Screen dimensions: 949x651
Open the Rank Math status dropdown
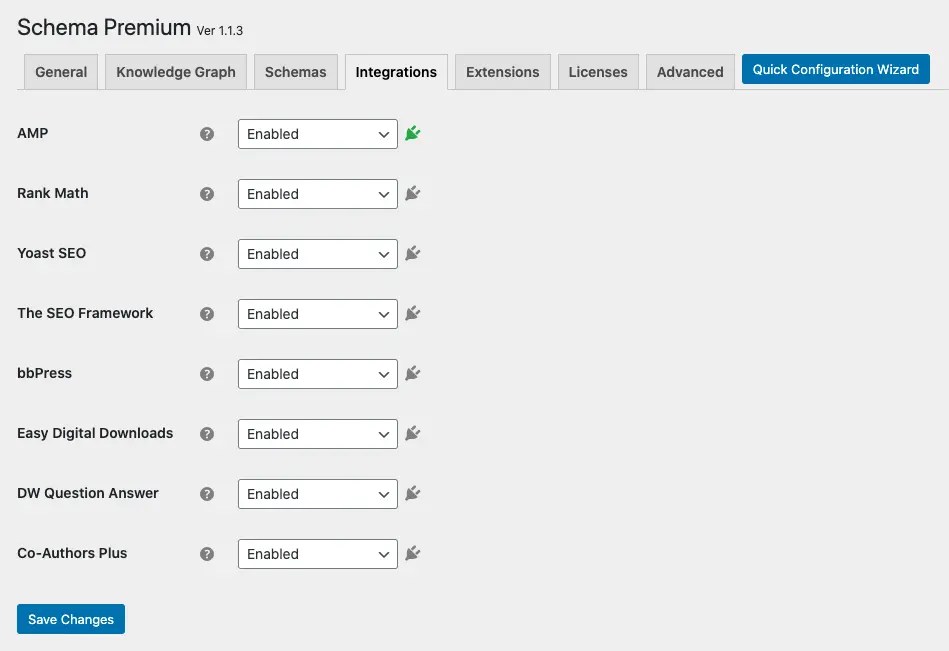coord(318,194)
